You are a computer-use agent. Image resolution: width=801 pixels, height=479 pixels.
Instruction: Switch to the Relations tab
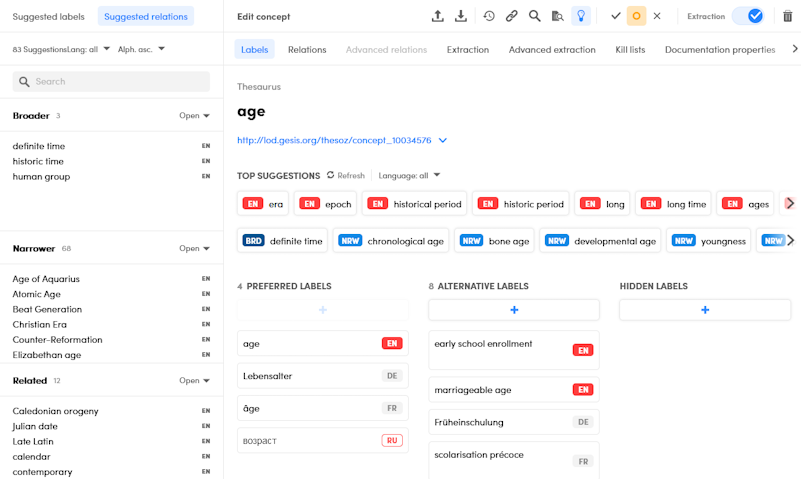pos(307,50)
